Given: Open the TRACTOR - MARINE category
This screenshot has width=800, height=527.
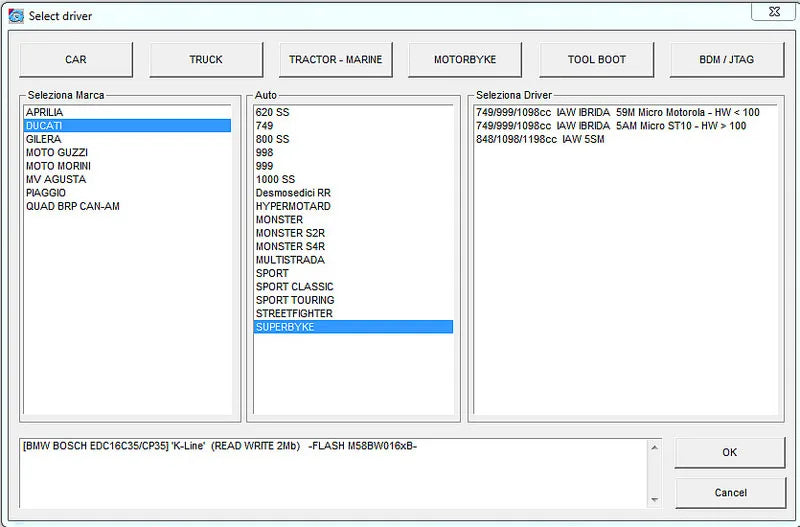Looking at the screenshot, I should pyautogui.click(x=335, y=60).
